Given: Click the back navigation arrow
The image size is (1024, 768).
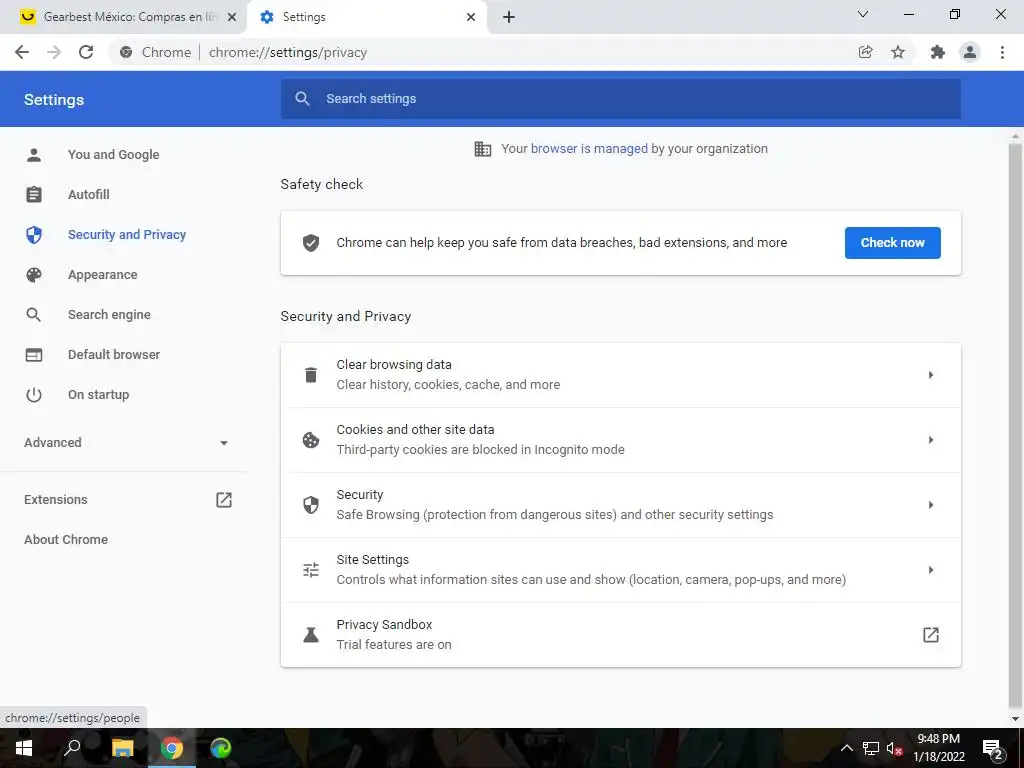Looking at the screenshot, I should click(x=22, y=52).
